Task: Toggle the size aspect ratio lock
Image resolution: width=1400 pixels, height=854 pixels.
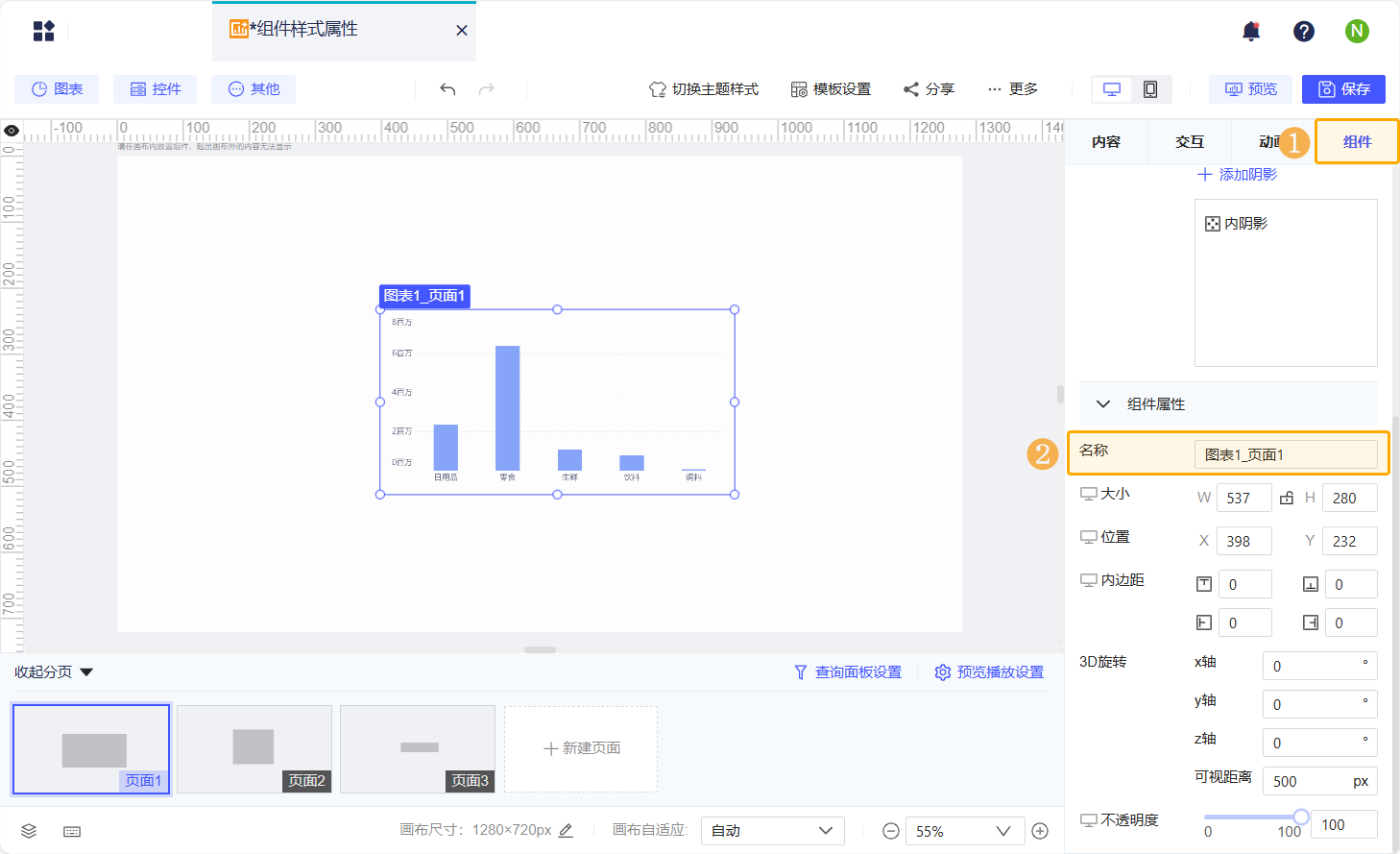Action: [x=1287, y=498]
